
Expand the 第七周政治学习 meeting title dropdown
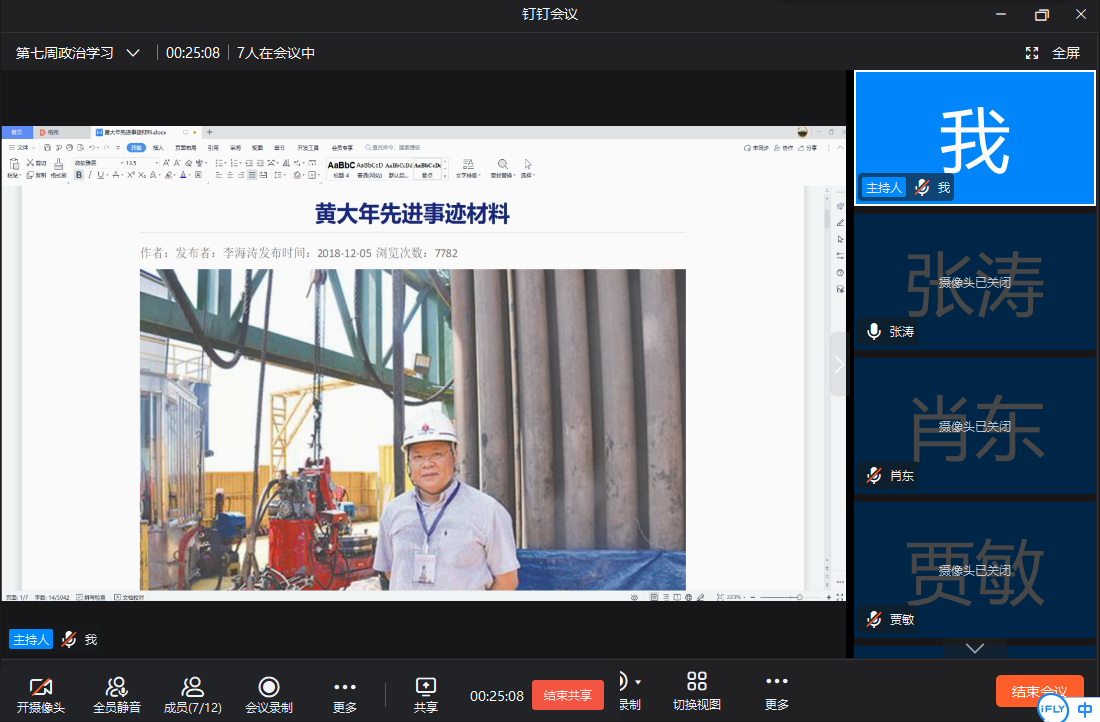point(133,53)
